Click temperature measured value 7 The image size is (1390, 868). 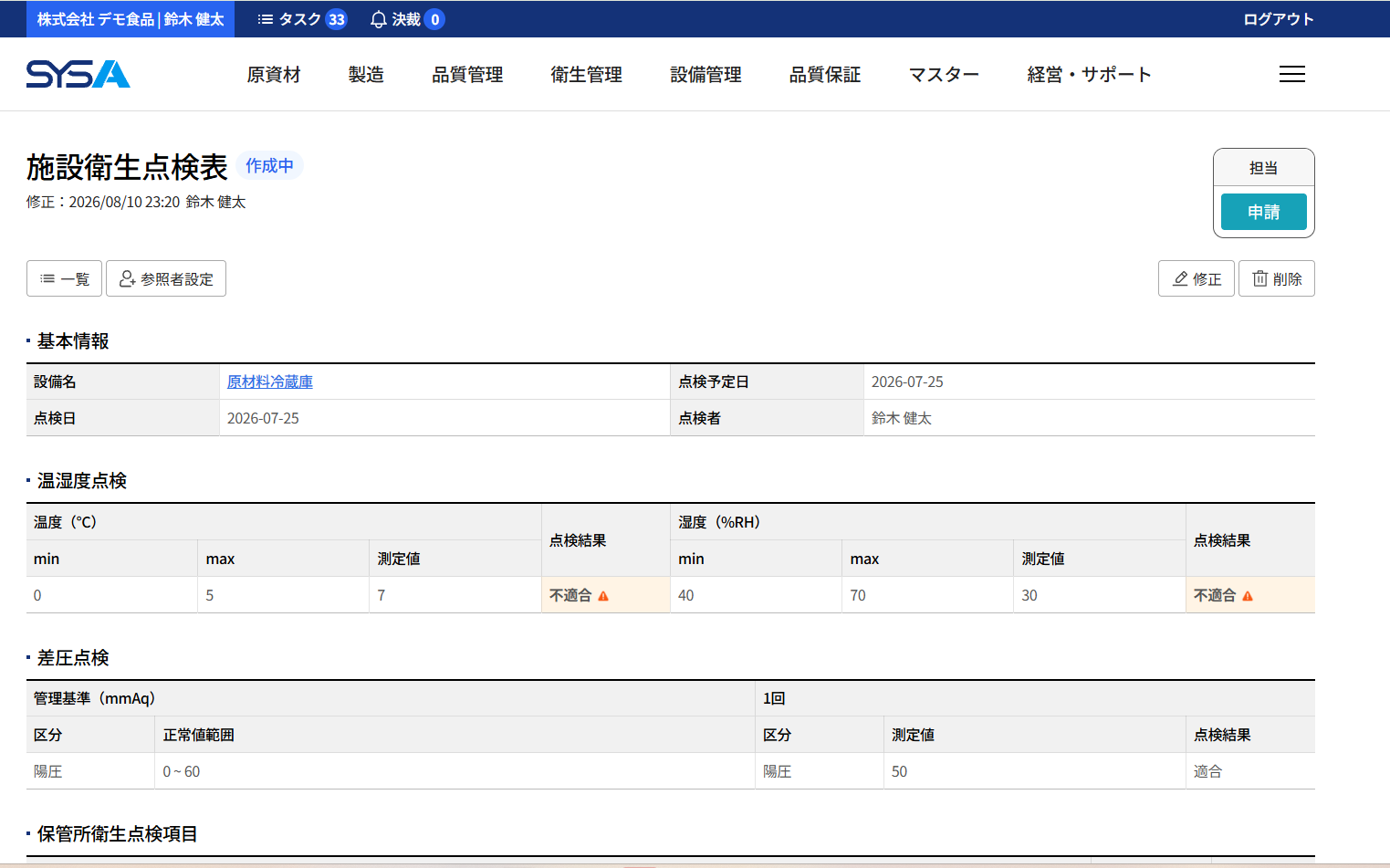tap(381, 595)
